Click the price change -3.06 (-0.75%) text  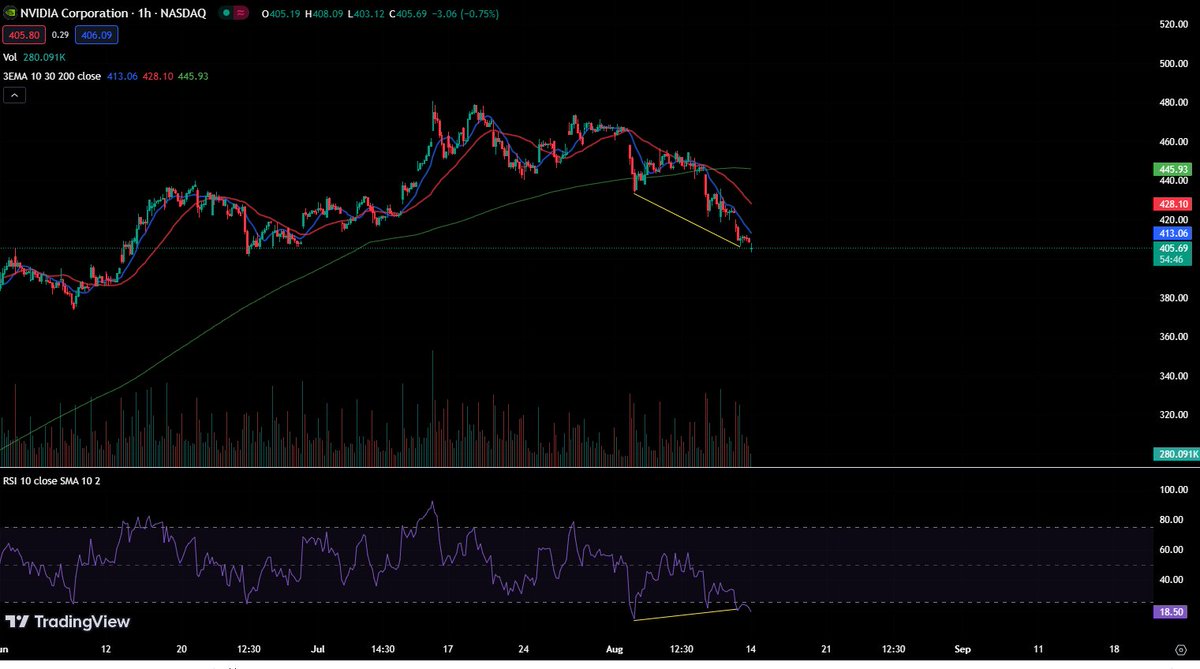coord(463,14)
